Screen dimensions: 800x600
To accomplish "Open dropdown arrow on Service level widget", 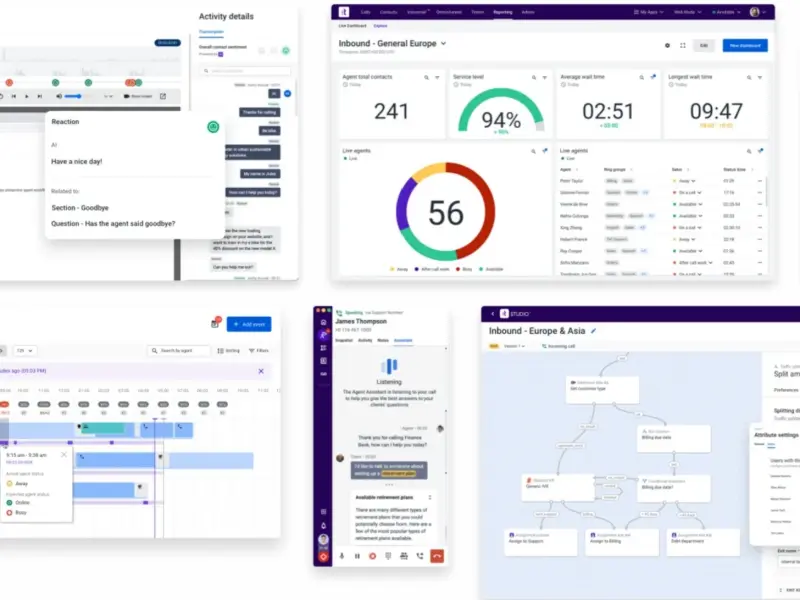I will coord(545,78).
